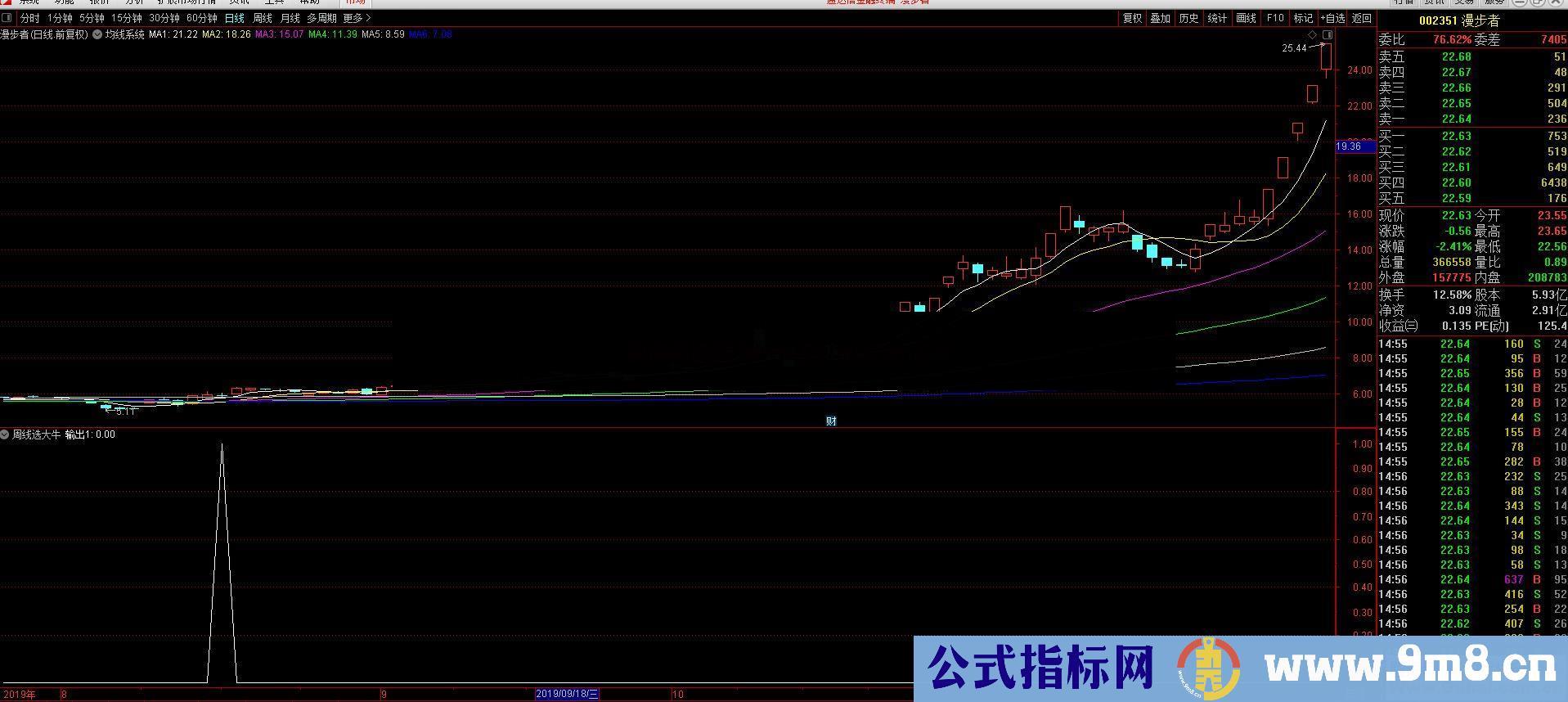Click the 现价 22.63 current price
The height and width of the screenshot is (702, 1568).
1456,215
